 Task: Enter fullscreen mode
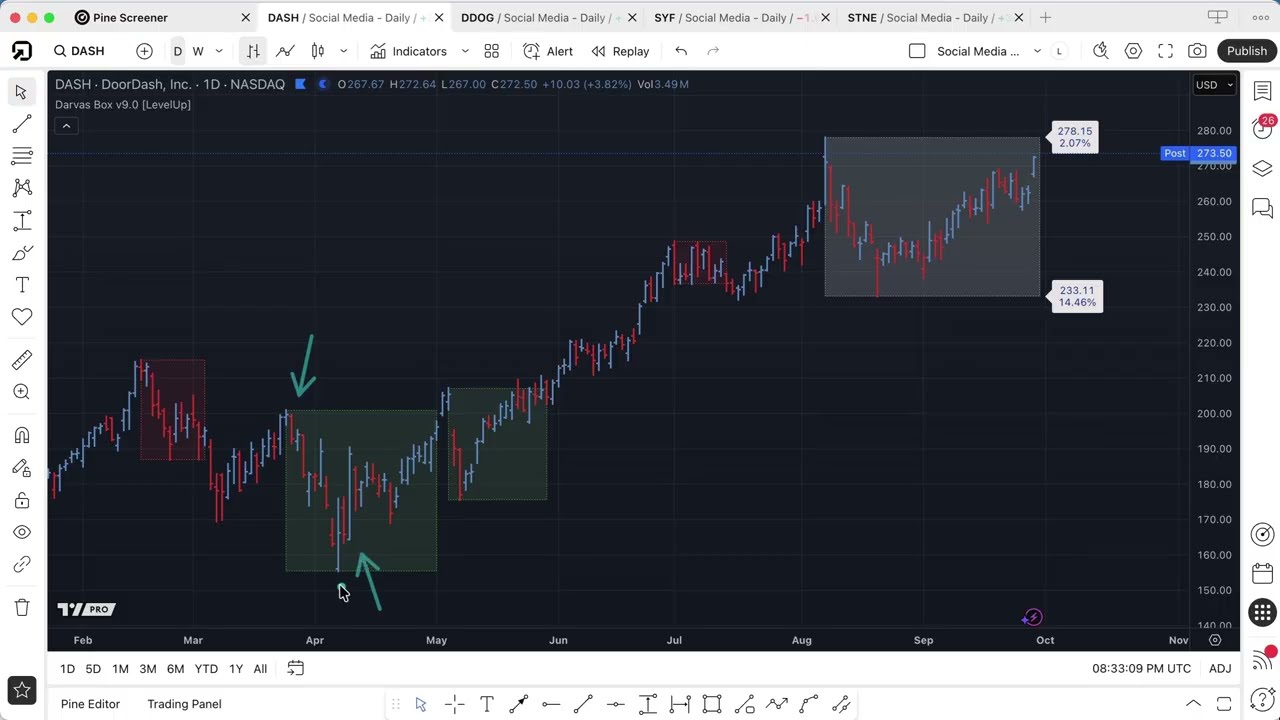pos(1165,51)
